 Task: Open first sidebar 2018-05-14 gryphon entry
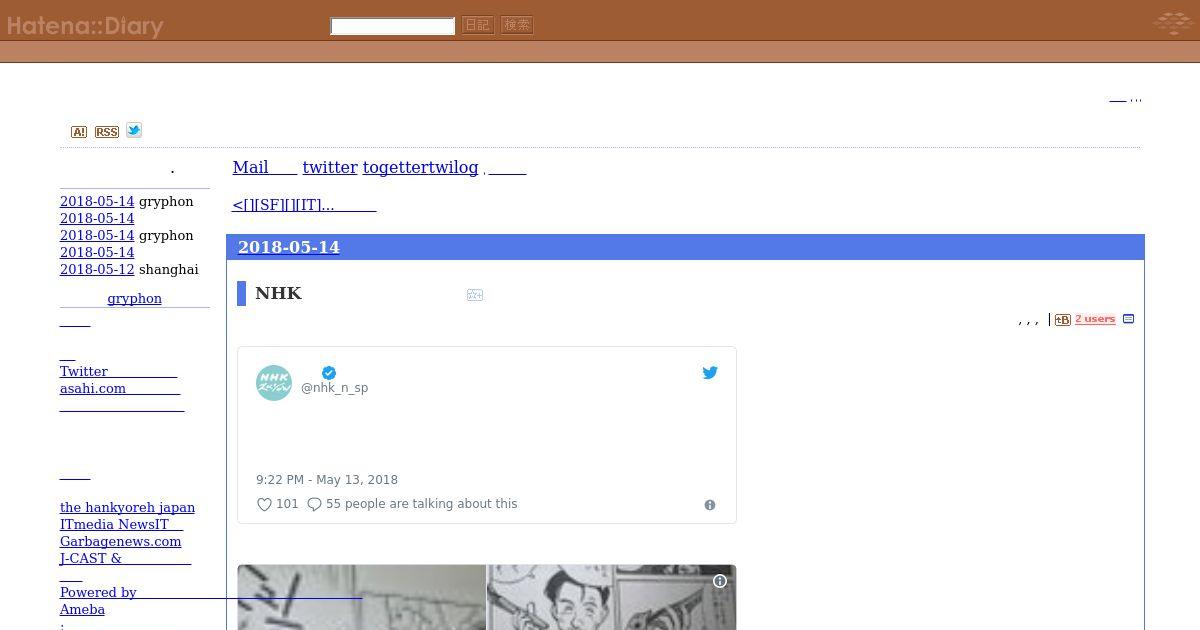97,201
